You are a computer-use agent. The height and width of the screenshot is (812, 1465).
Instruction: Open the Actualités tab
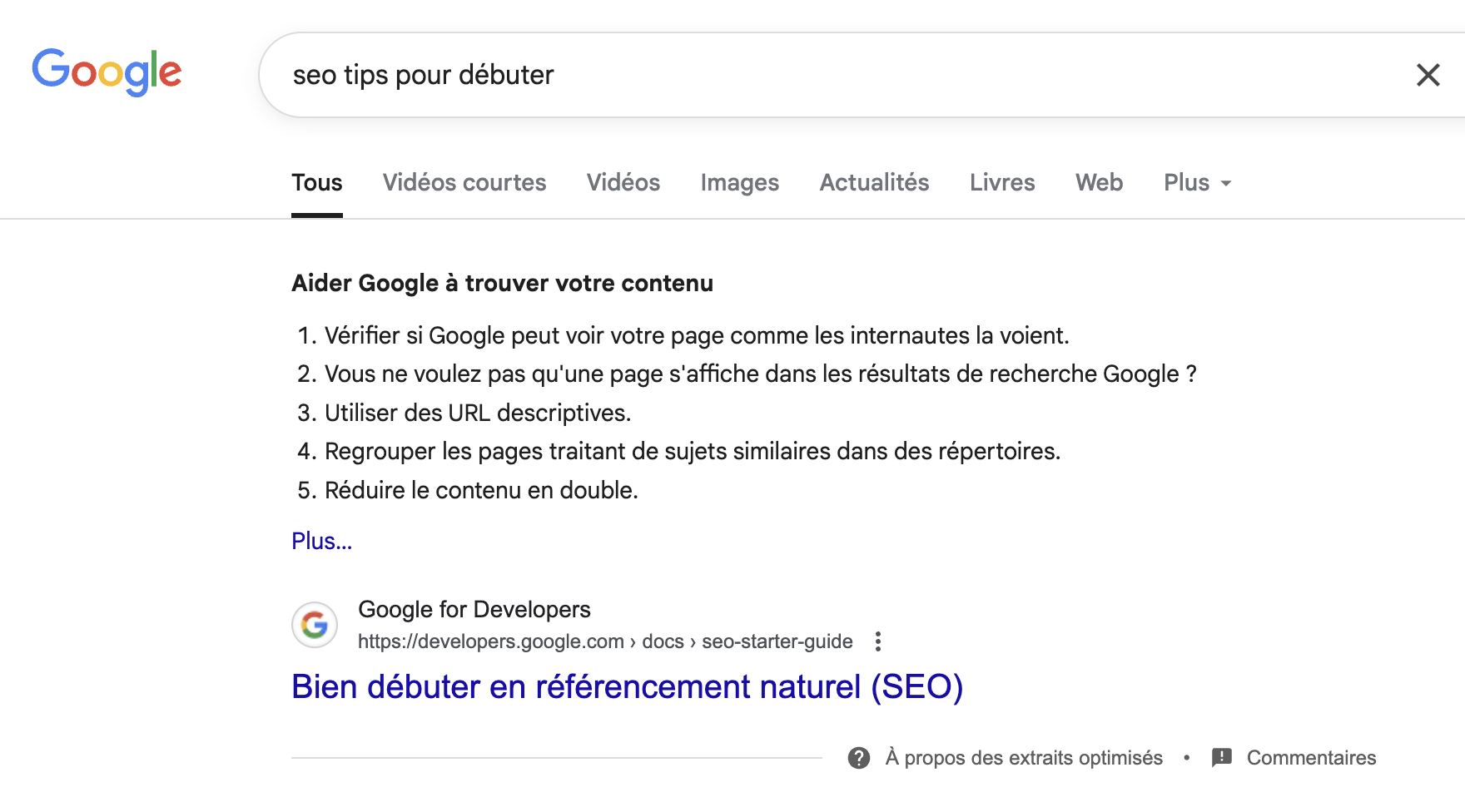click(874, 182)
